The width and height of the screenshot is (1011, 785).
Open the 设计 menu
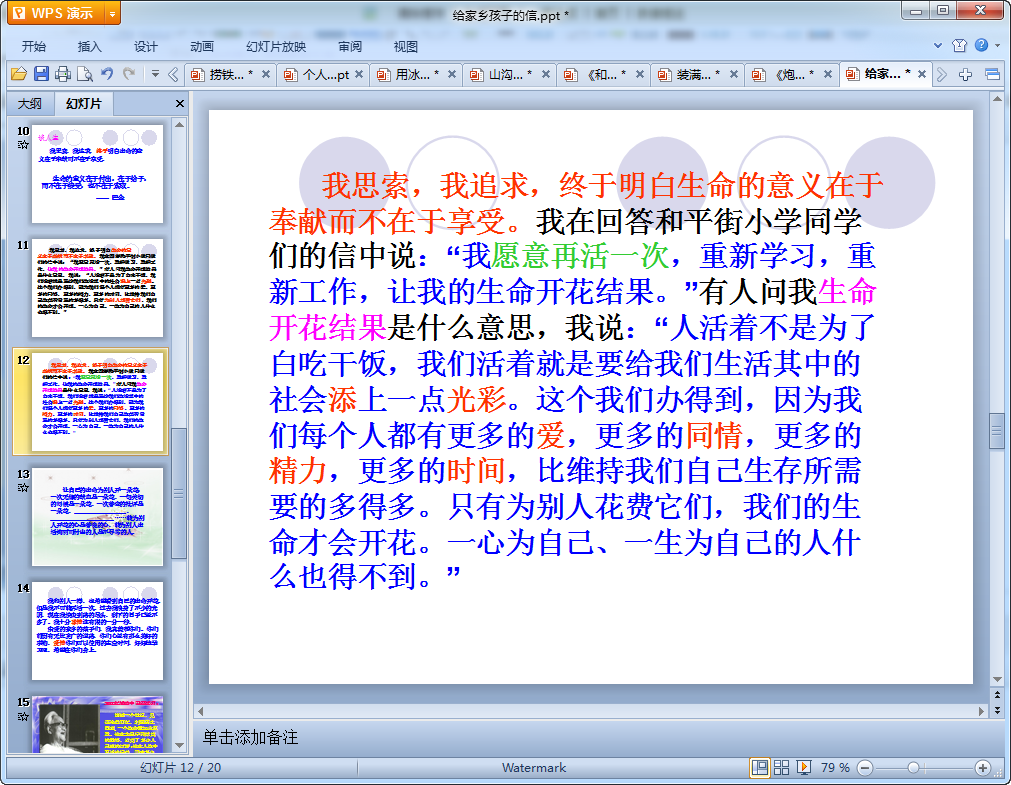(x=145, y=46)
